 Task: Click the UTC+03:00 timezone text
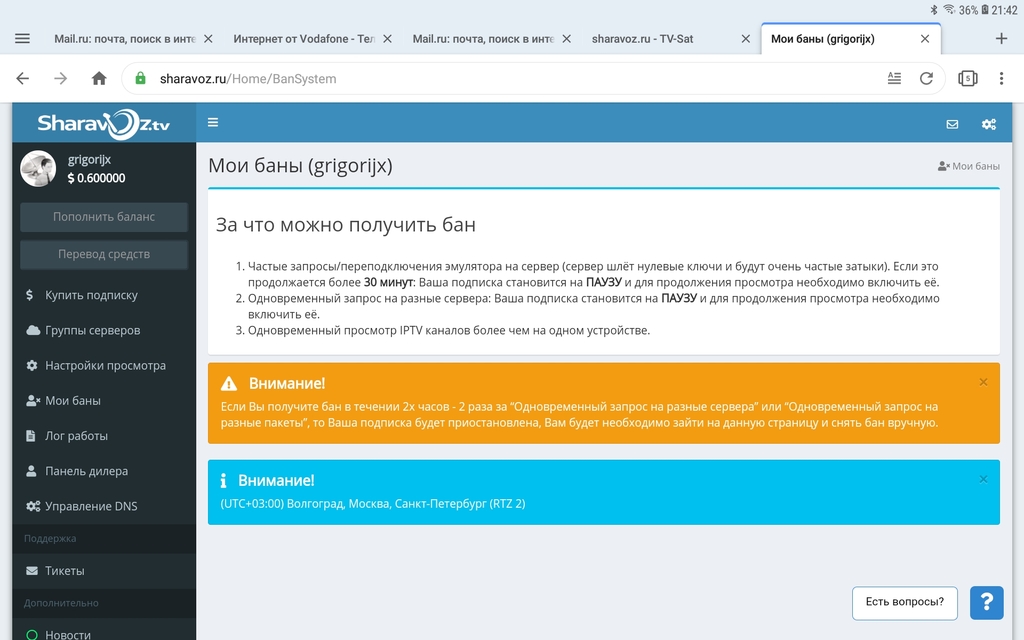[373, 504]
